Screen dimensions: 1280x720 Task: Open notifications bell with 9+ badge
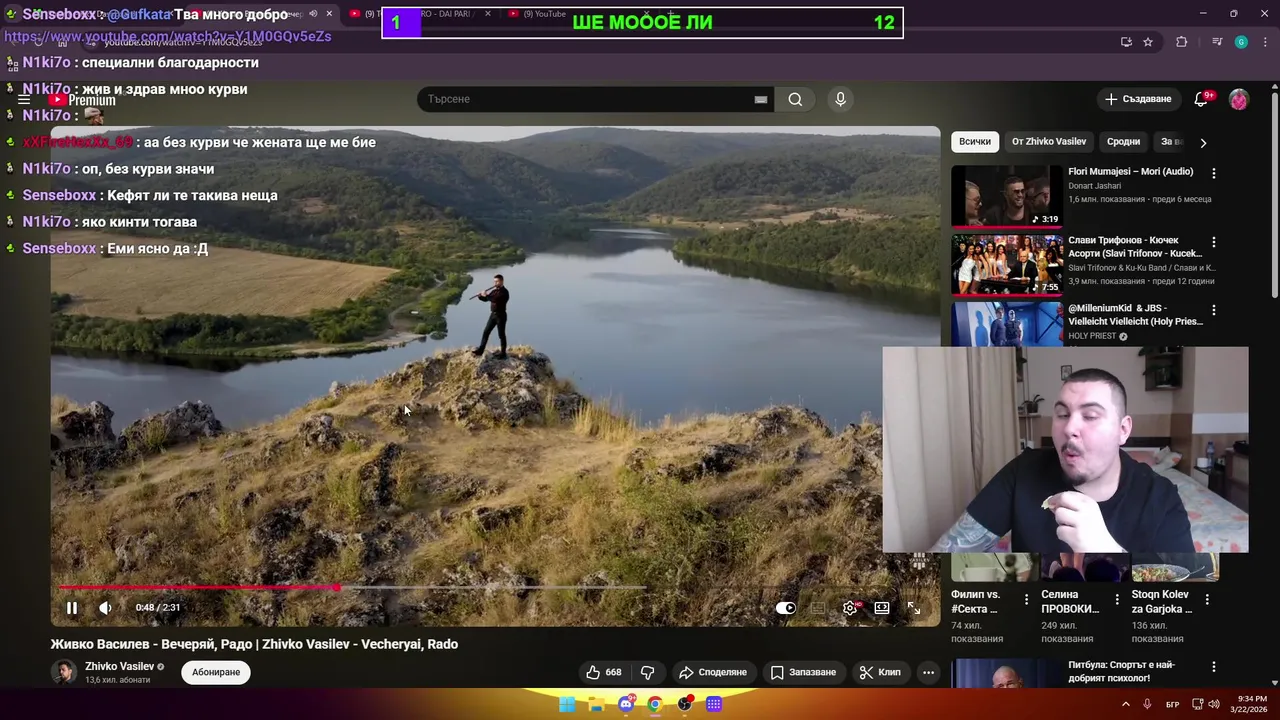coord(1202,99)
